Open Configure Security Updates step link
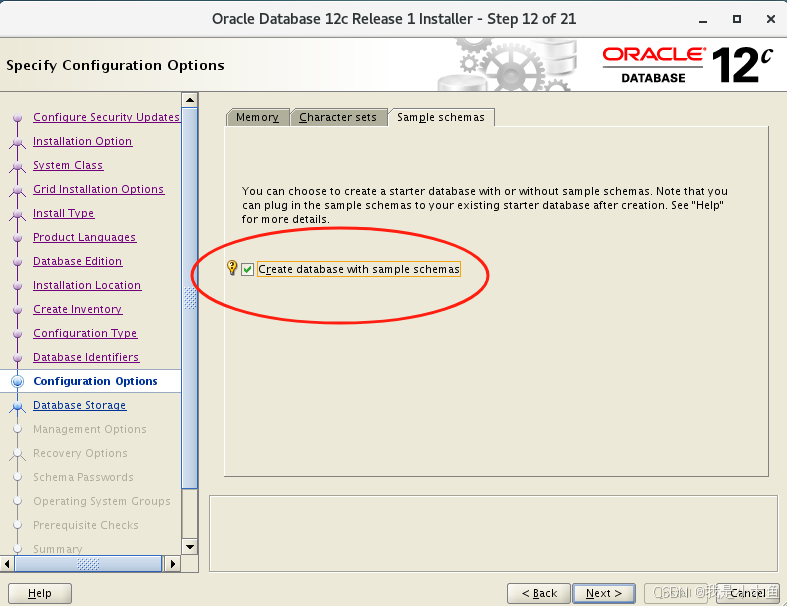This screenshot has width=787, height=606. point(106,117)
